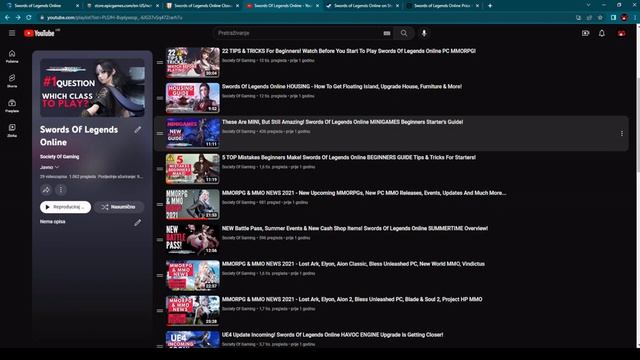Select the active YouTube Swords Of Legends tab

click(x=282, y=6)
